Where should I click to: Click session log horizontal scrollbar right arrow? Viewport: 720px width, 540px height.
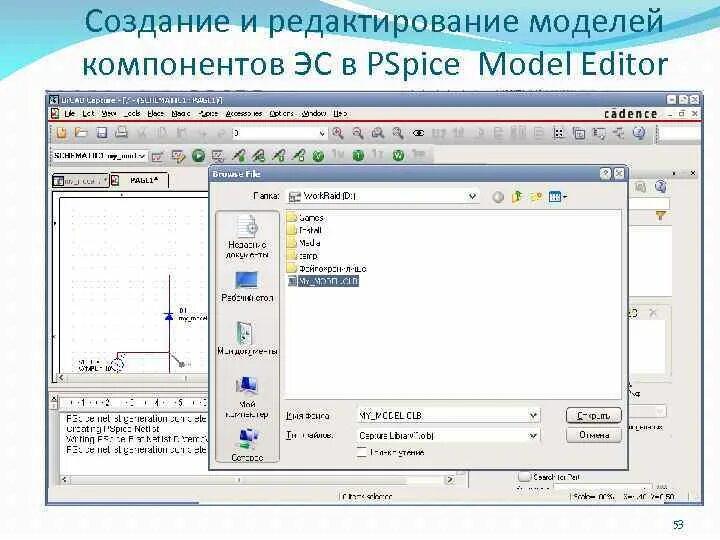[x=450, y=479]
